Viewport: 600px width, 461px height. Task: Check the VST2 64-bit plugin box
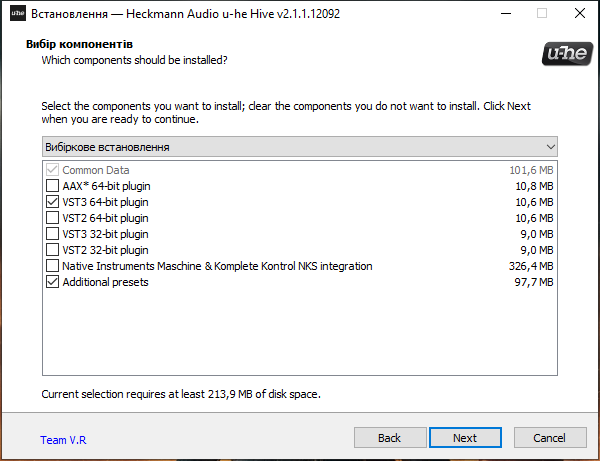coord(52,218)
